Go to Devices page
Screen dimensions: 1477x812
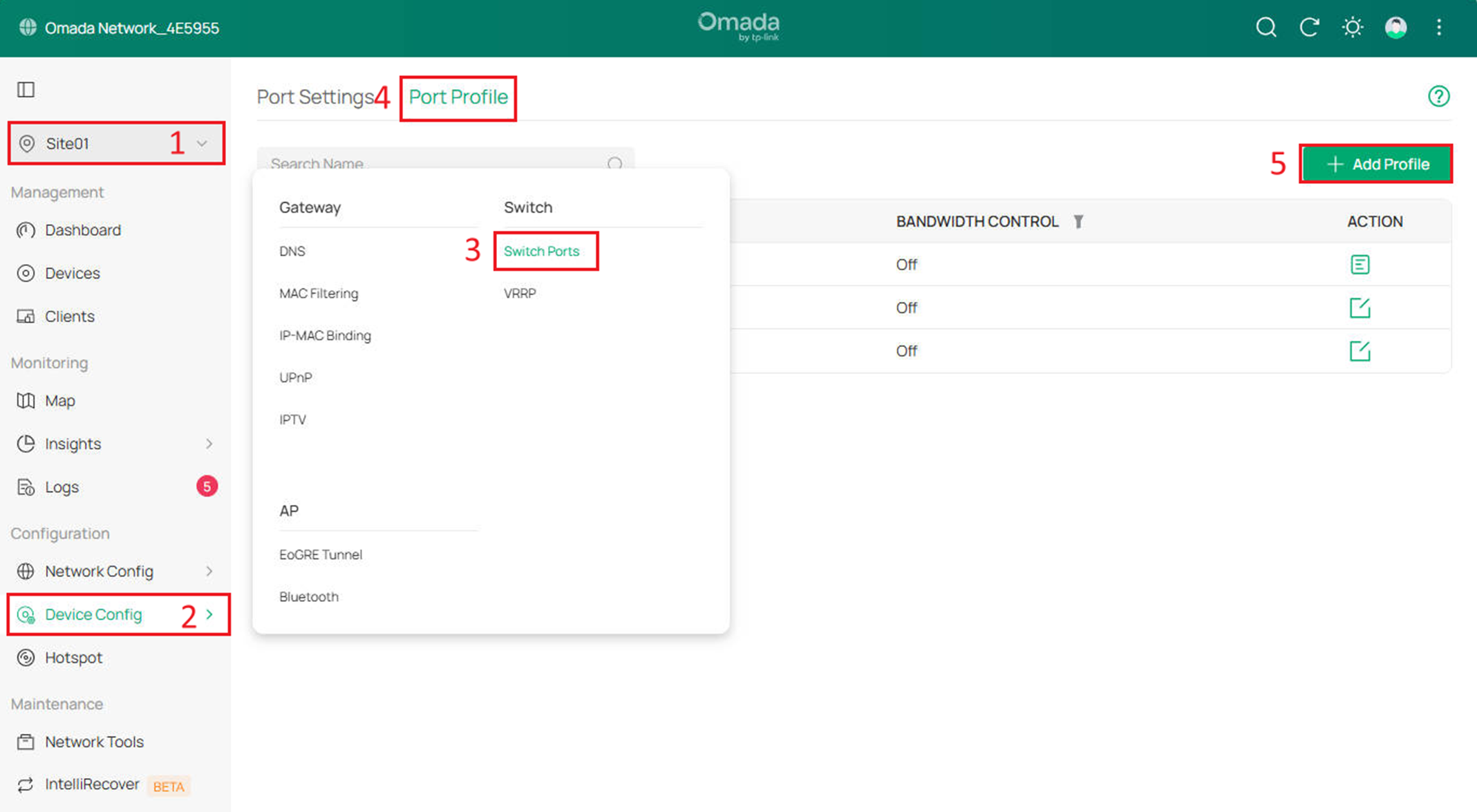pyautogui.click(x=73, y=273)
